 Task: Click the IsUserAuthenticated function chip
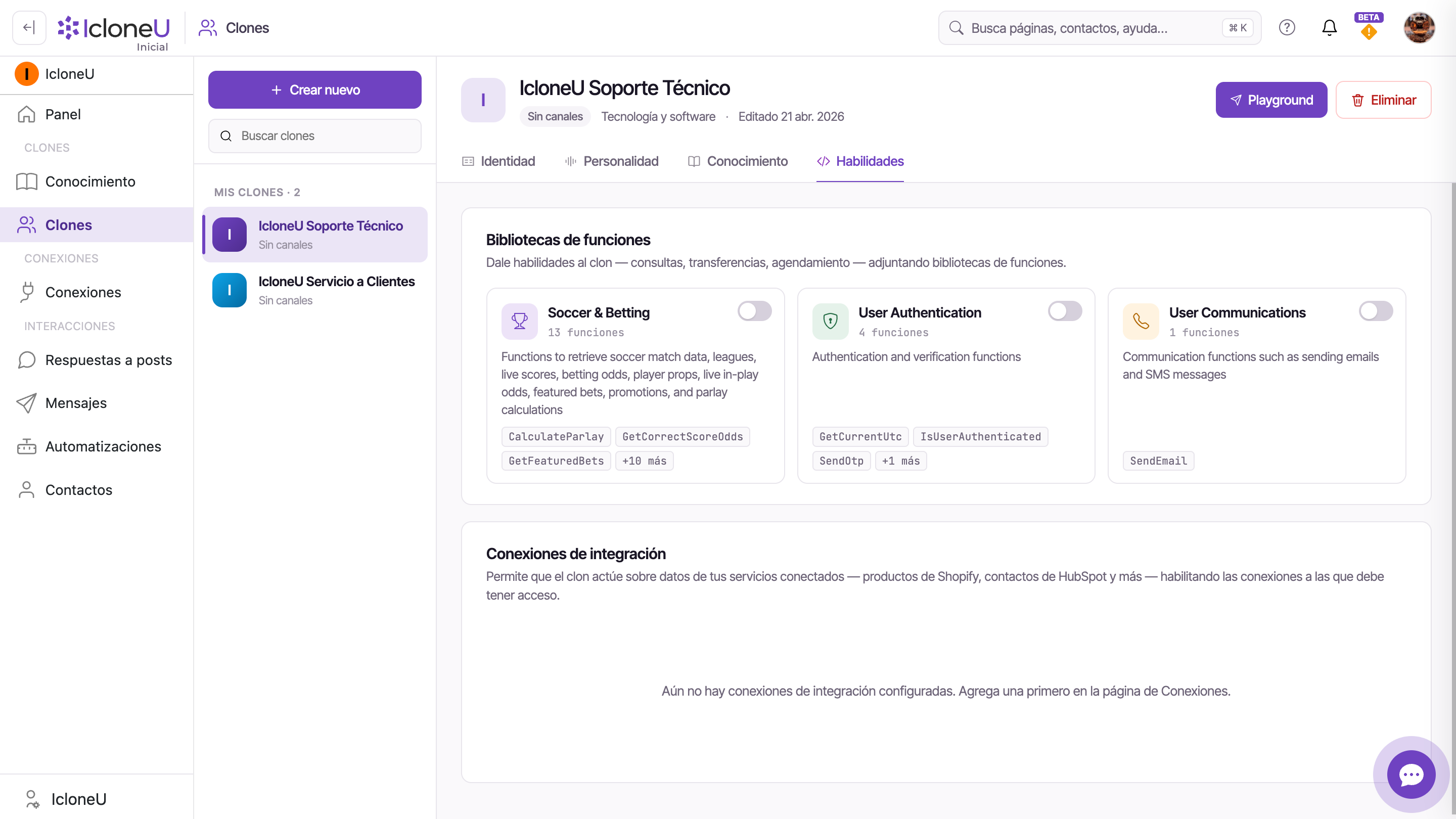click(981, 436)
